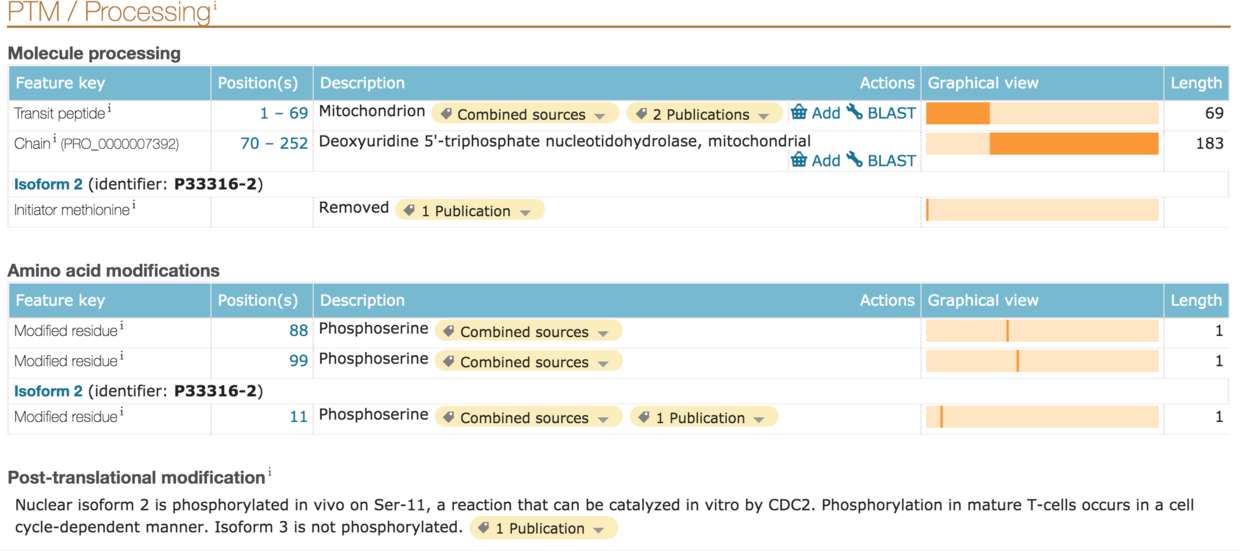Open 1 Publication dropdown for Initiator methionine
This screenshot has width=1240, height=551.
(x=469, y=211)
